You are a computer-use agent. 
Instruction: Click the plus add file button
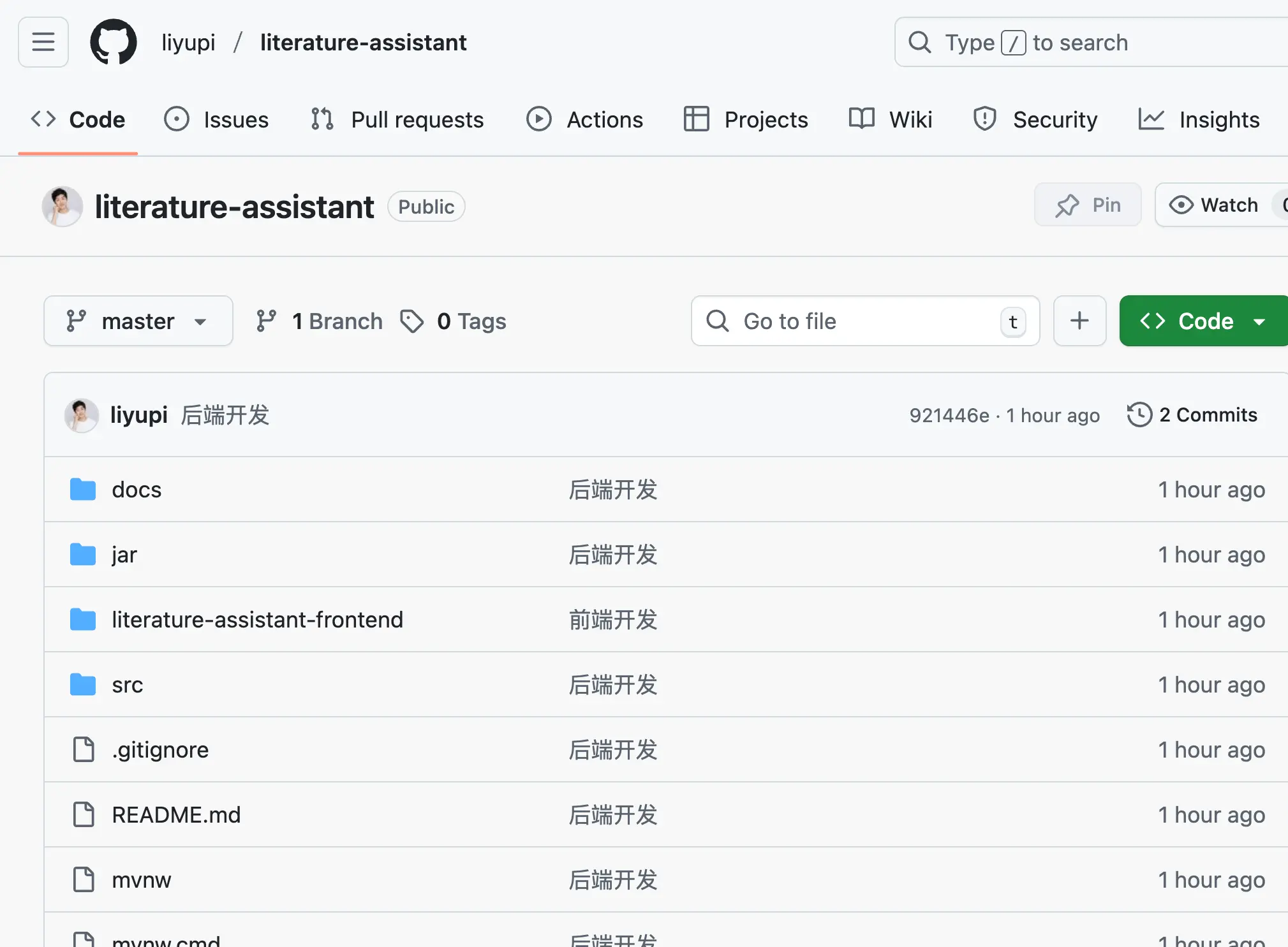1079,321
